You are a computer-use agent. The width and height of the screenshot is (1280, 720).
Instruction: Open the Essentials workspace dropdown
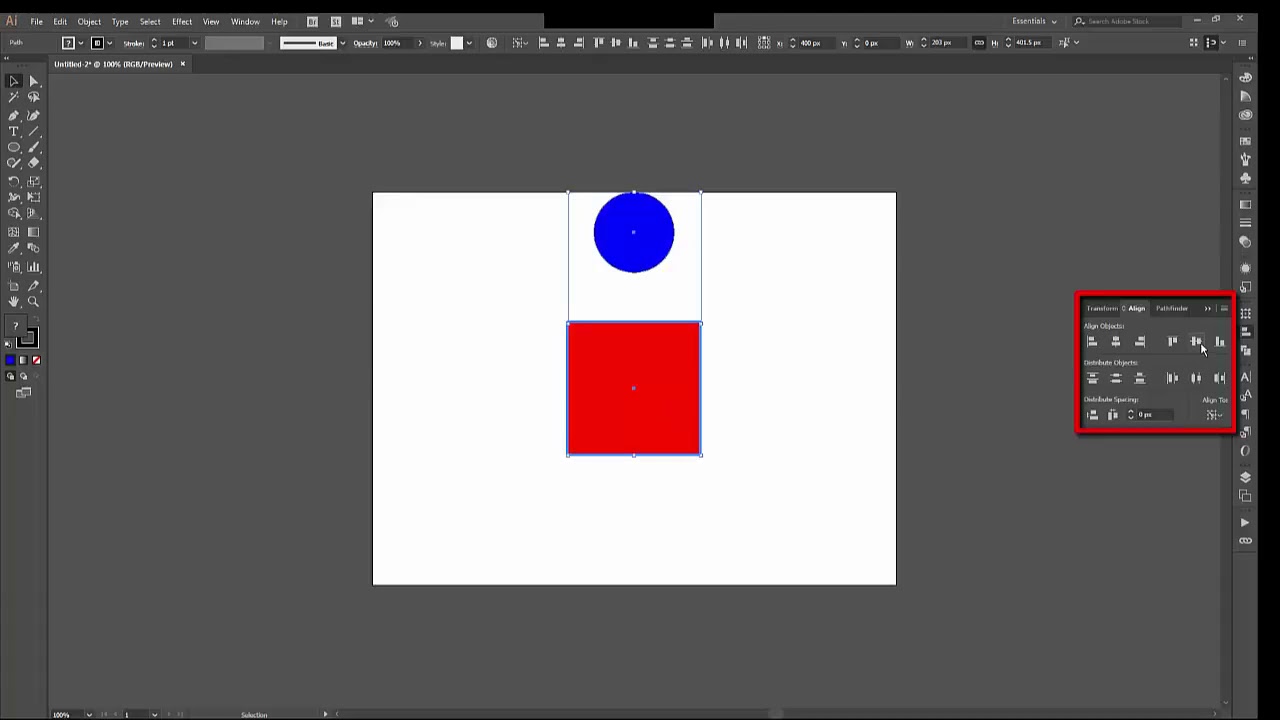[x=1034, y=21]
